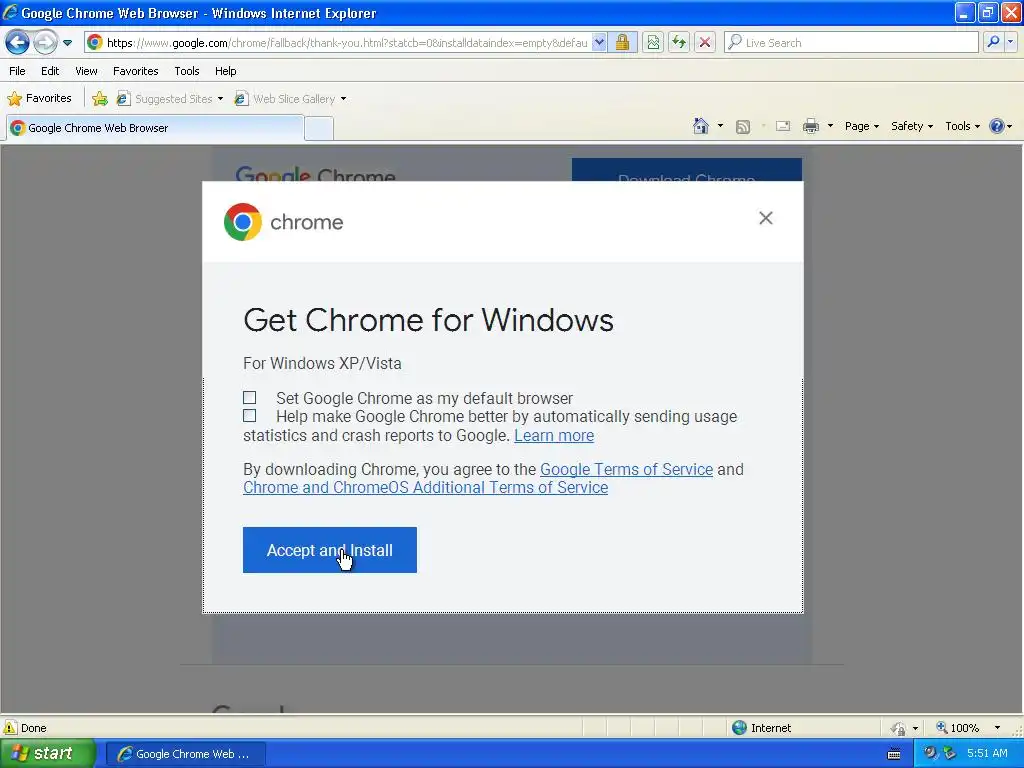Expand the Home button dropdown arrow
The height and width of the screenshot is (768, 1024).
coord(720,126)
